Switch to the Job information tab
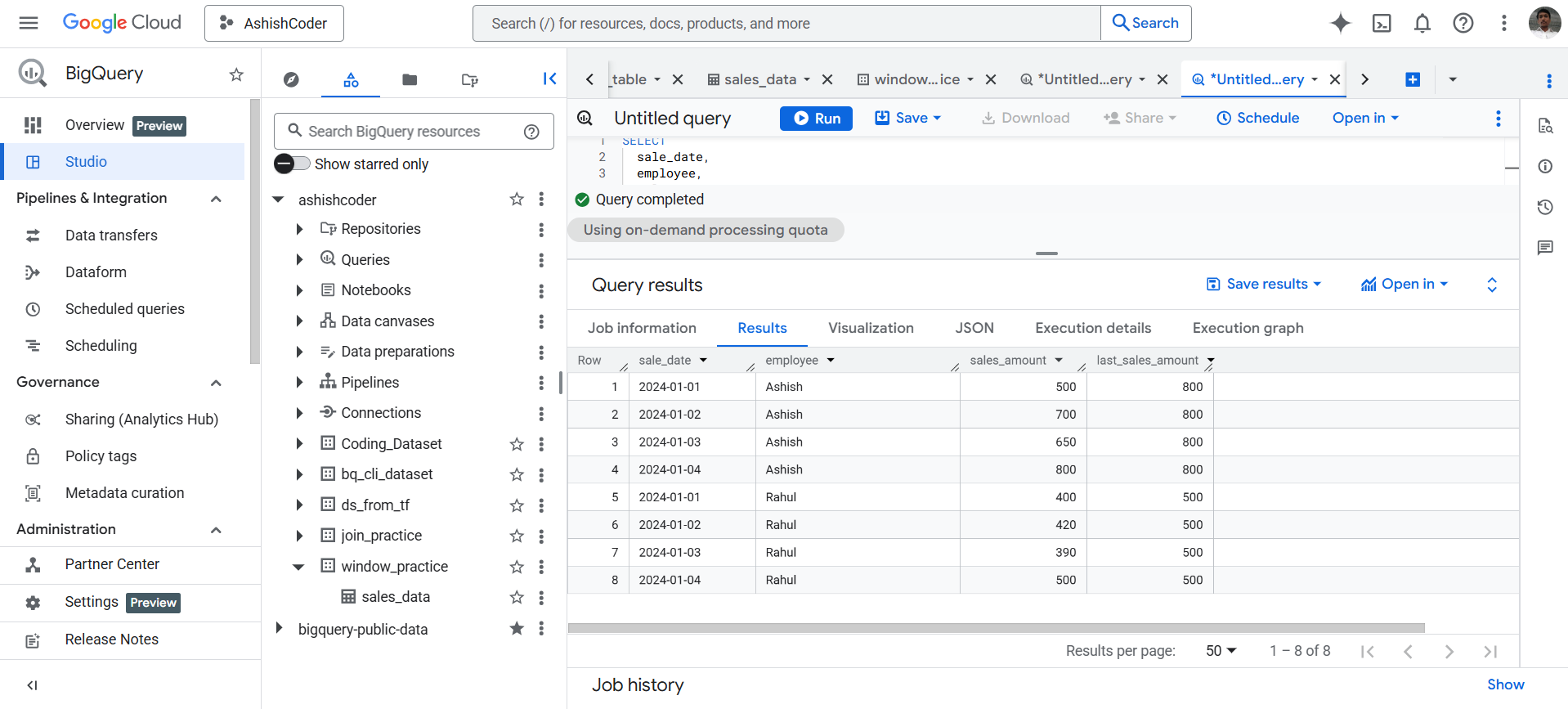The height and width of the screenshot is (709, 1568). pyautogui.click(x=642, y=328)
